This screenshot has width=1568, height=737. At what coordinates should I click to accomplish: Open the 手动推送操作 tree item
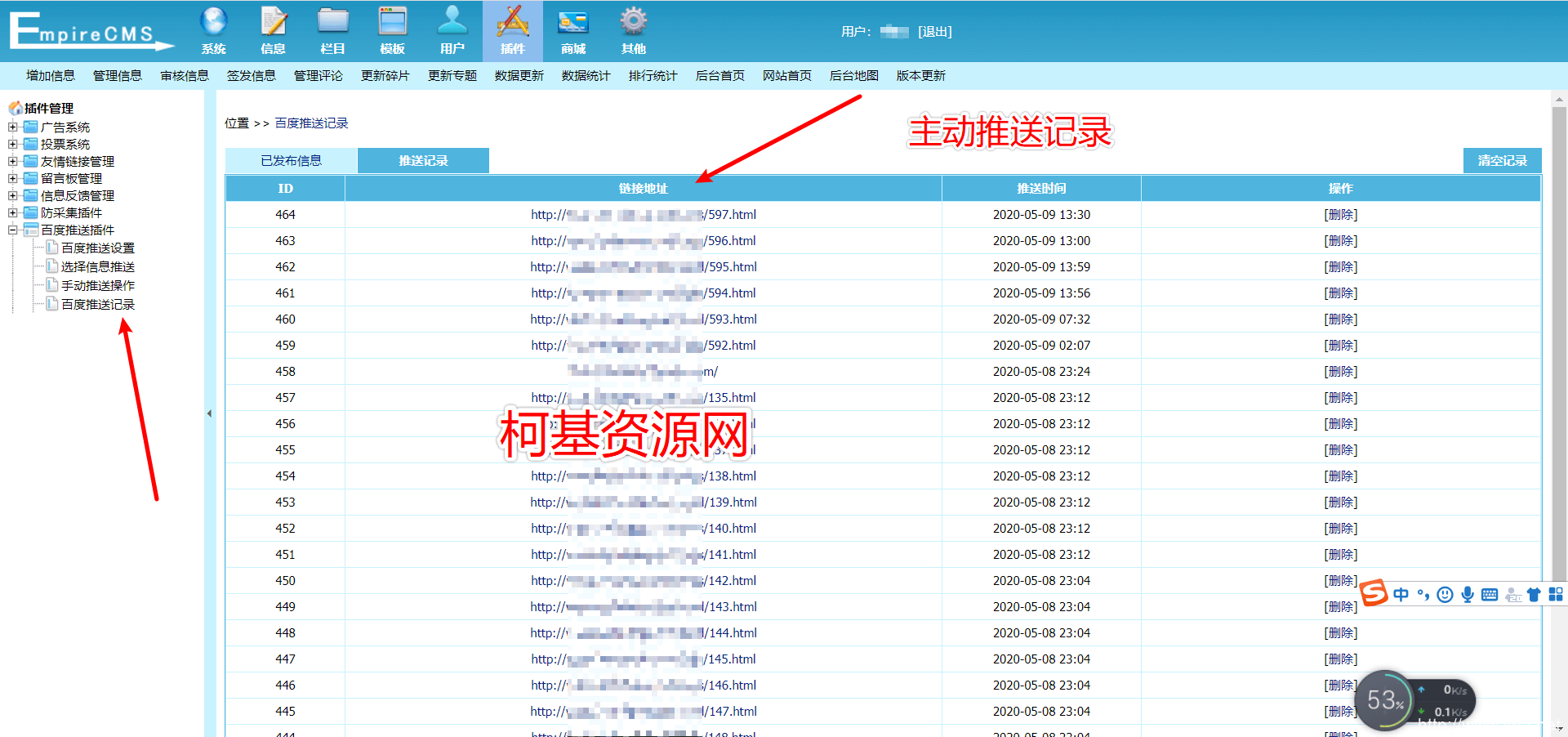tap(98, 285)
